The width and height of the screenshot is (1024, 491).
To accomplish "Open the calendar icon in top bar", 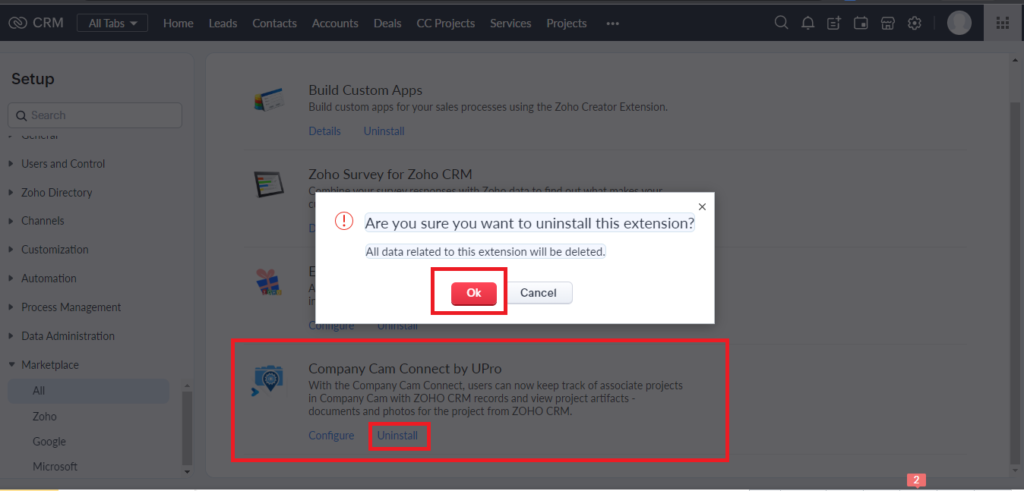I will (861, 24).
